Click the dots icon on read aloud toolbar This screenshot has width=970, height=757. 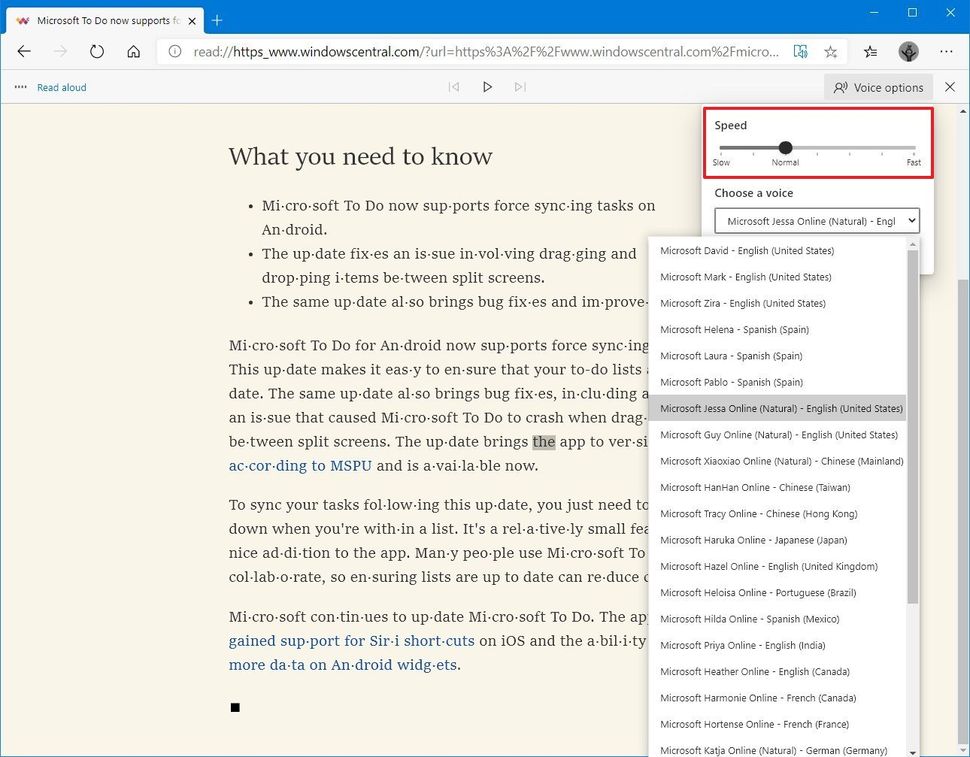click(x=20, y=87)
